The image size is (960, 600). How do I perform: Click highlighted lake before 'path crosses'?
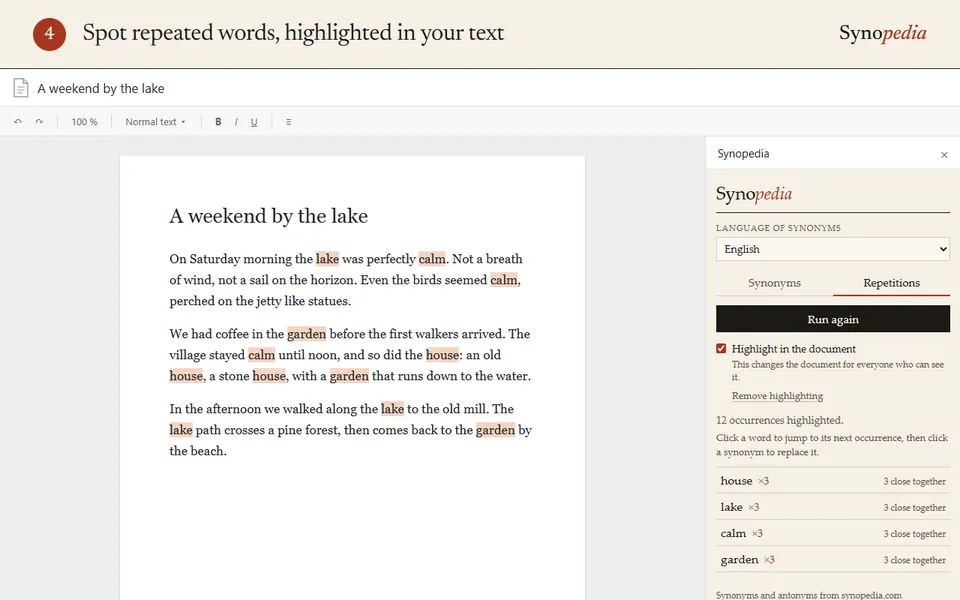pos(181,430)
